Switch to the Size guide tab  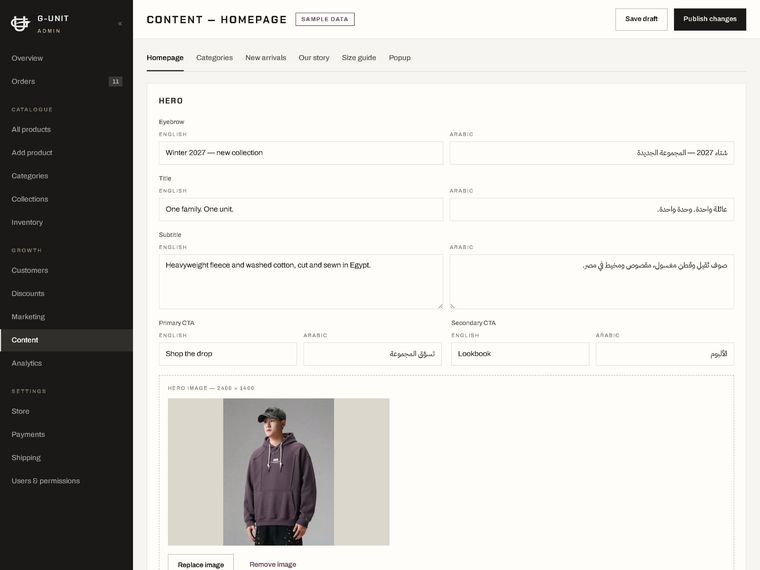coord(359,58)
